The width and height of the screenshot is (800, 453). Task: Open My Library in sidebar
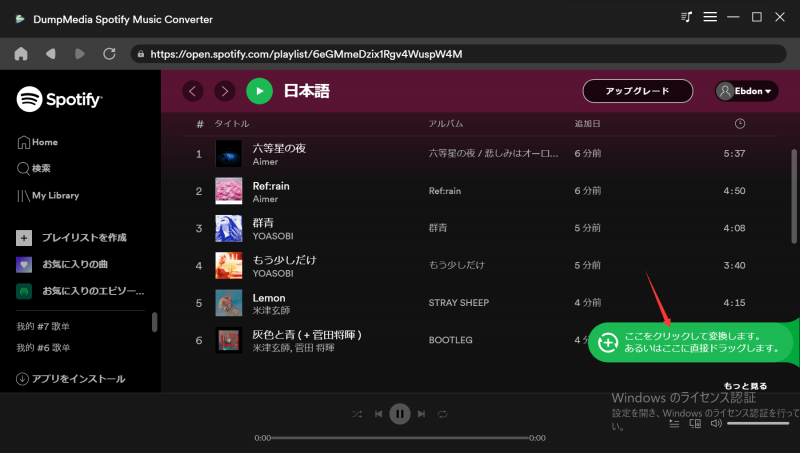(x=48, y=195)
